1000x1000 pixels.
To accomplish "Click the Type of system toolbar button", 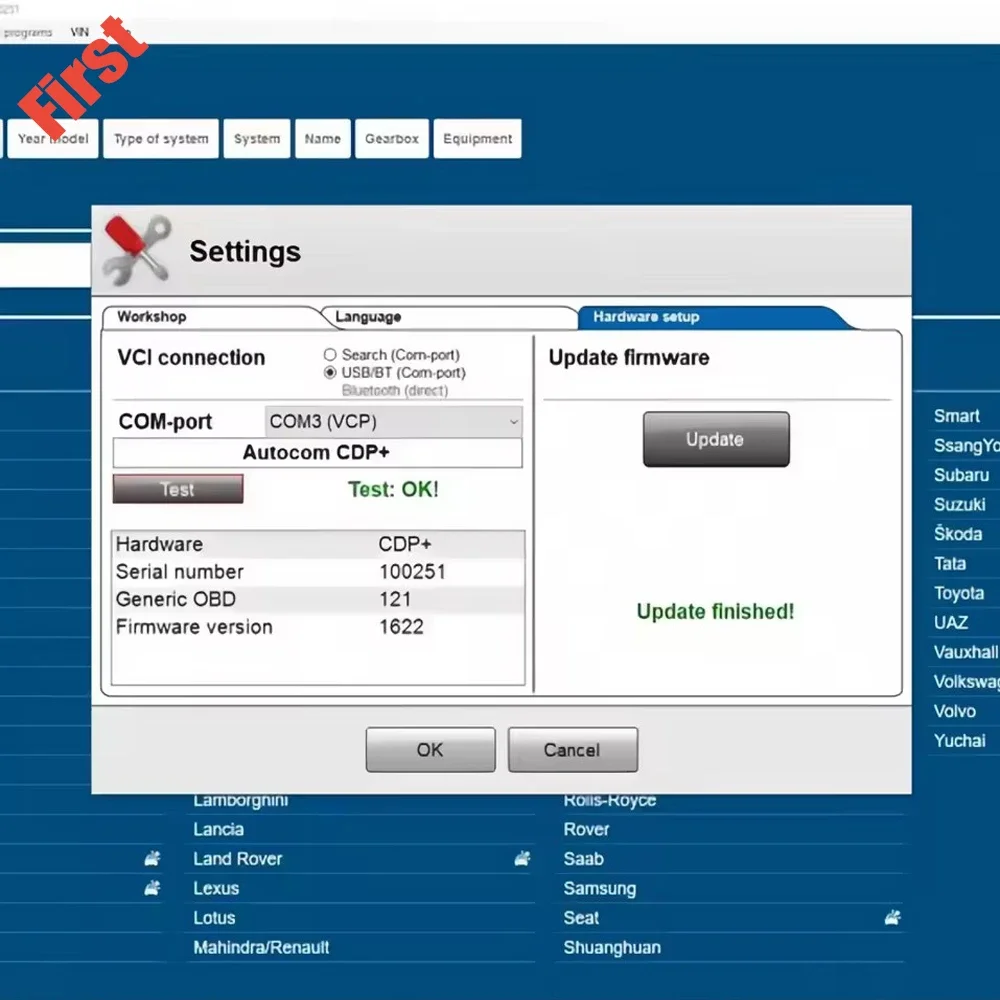I will (160, 138).
